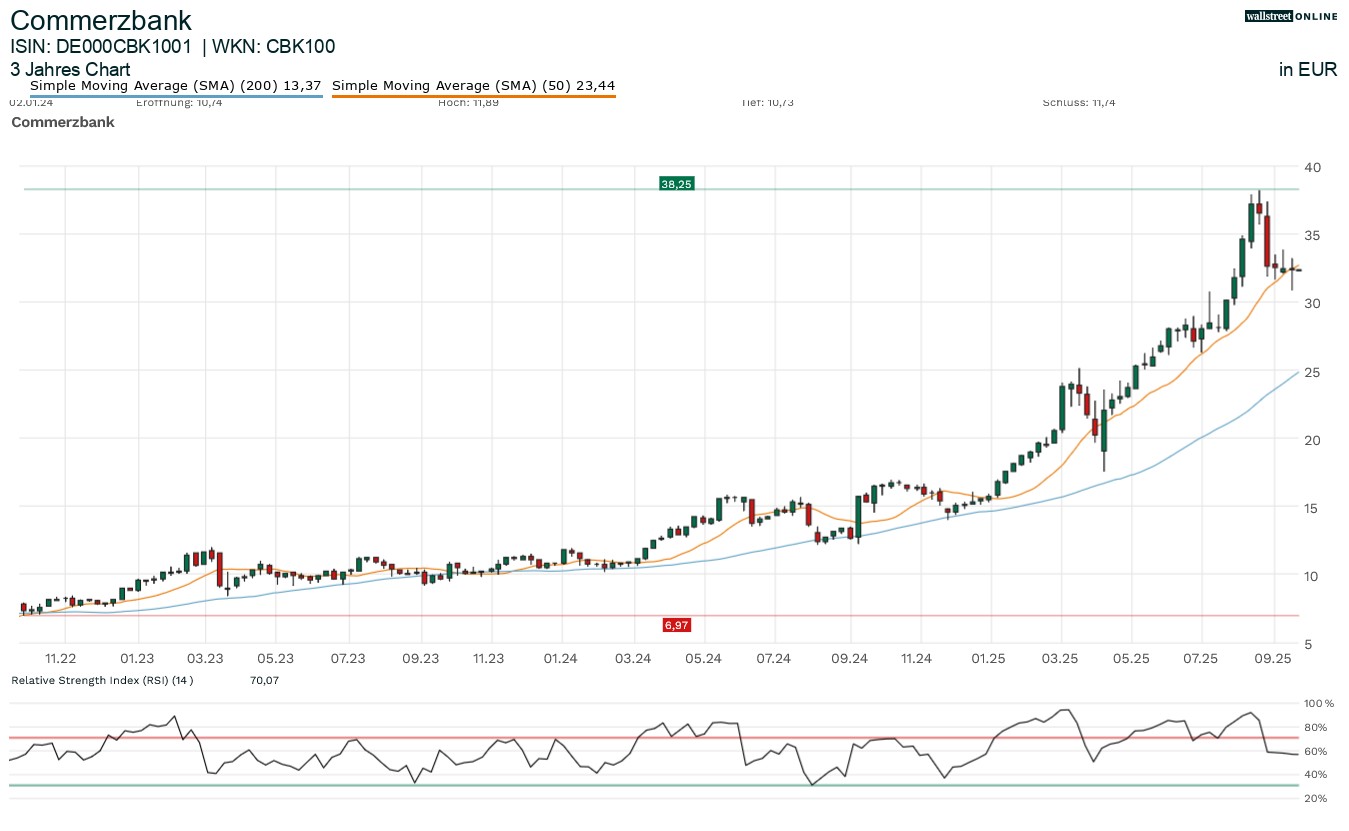Click the green 38,25 high price marker
Viewport: 1349px width, 831px height.
pyautogui.click(x=676, y=183)
